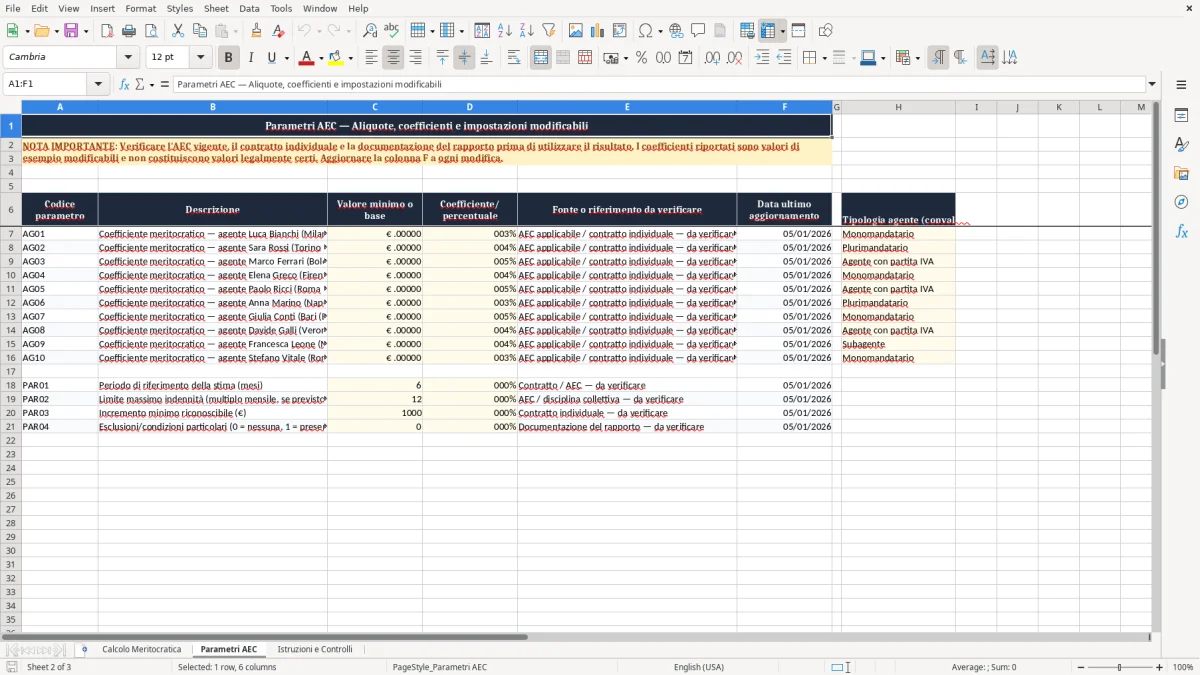
Task: Open the Data menu
Action: click(249, 8)
